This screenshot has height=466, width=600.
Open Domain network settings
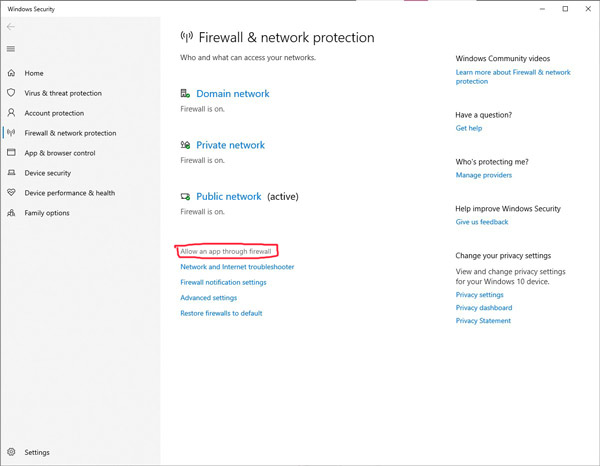click(x=233, y=94)
